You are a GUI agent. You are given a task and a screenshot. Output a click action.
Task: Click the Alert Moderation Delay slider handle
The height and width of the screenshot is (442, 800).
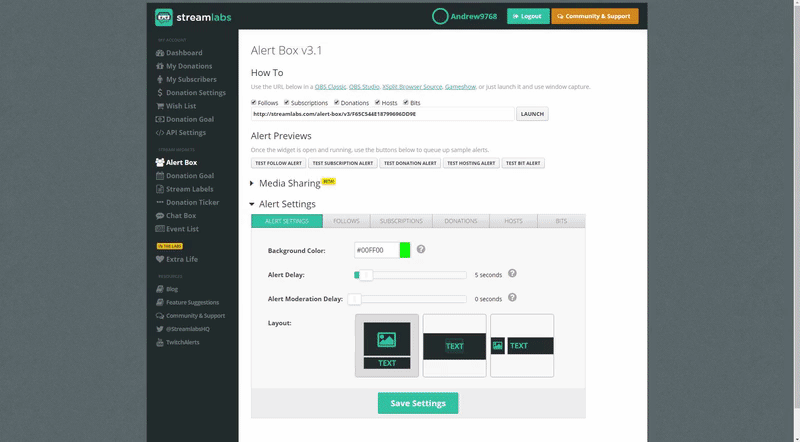click(x=355, y=299)
